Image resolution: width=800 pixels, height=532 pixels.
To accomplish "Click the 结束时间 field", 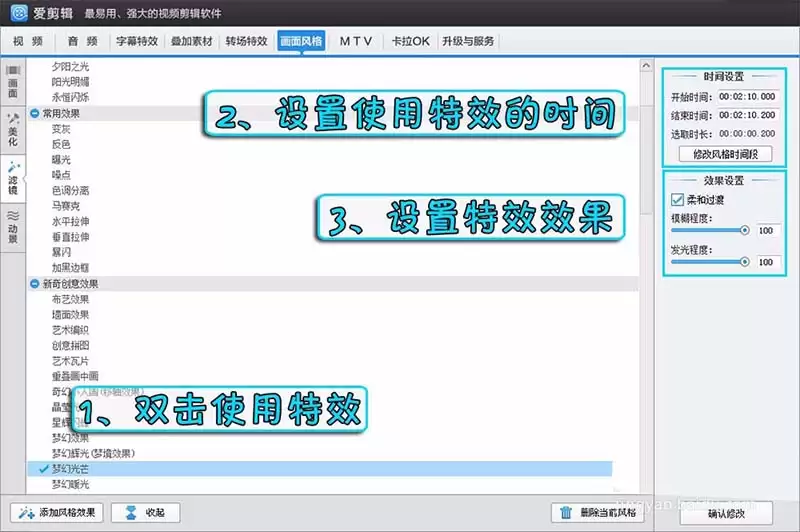I will coord(747,115).
